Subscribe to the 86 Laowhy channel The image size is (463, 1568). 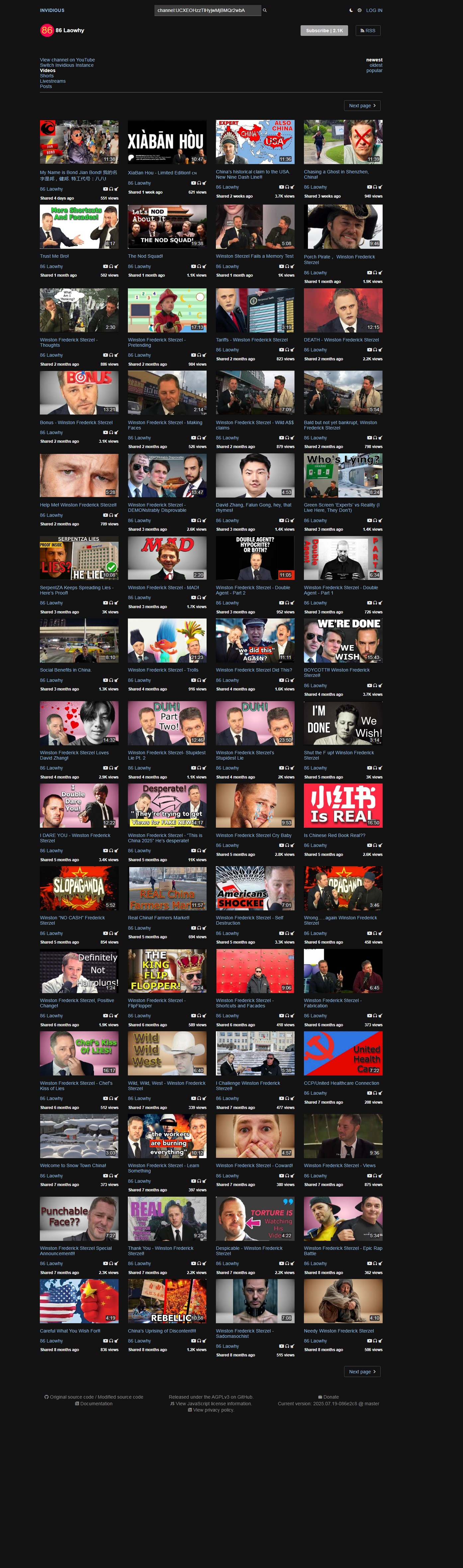point(324,31)
